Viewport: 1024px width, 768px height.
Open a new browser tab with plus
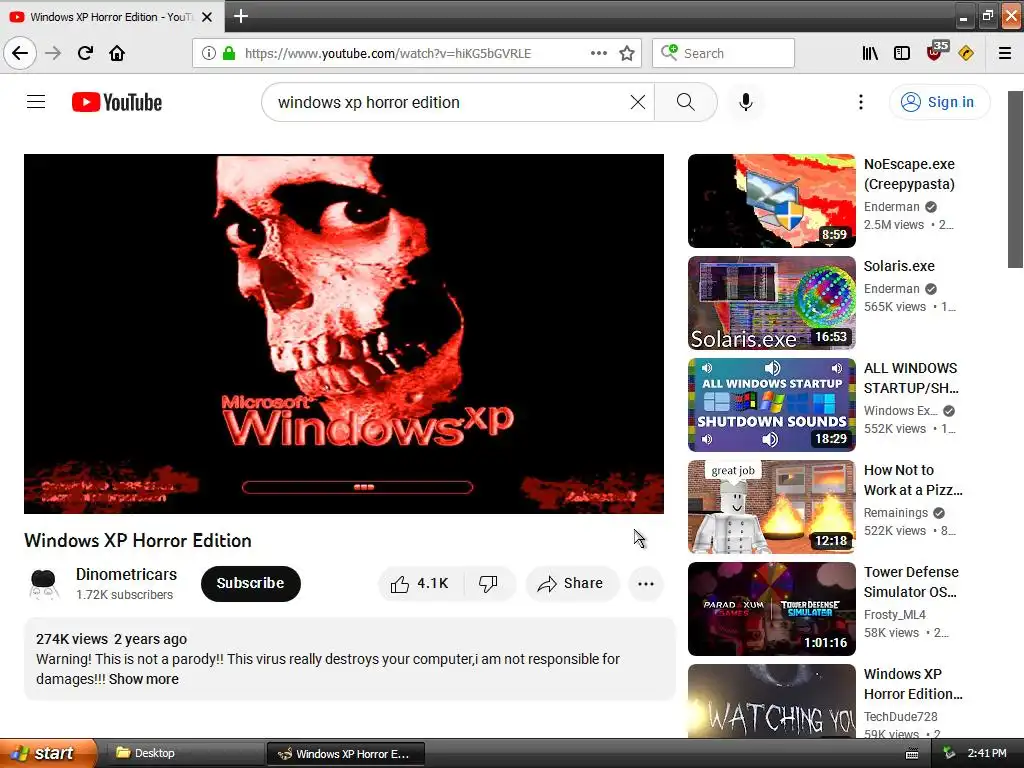coord(240,16)
